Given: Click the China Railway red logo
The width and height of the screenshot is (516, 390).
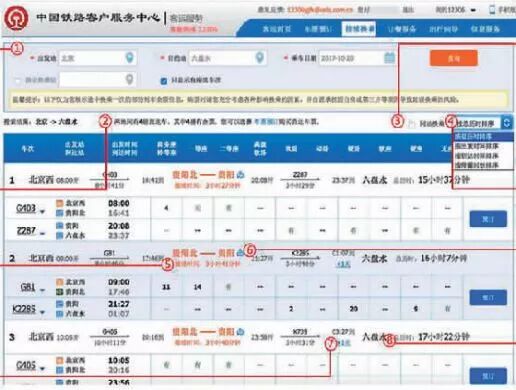Looking at the screenshot, I should [x=15, y=18].
